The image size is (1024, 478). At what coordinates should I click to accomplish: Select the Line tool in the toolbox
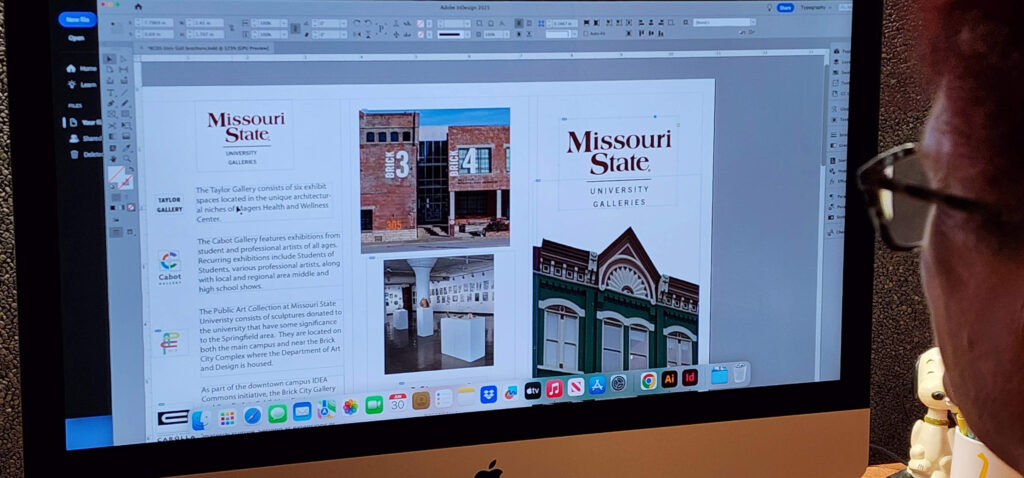(x=124, y=93)
